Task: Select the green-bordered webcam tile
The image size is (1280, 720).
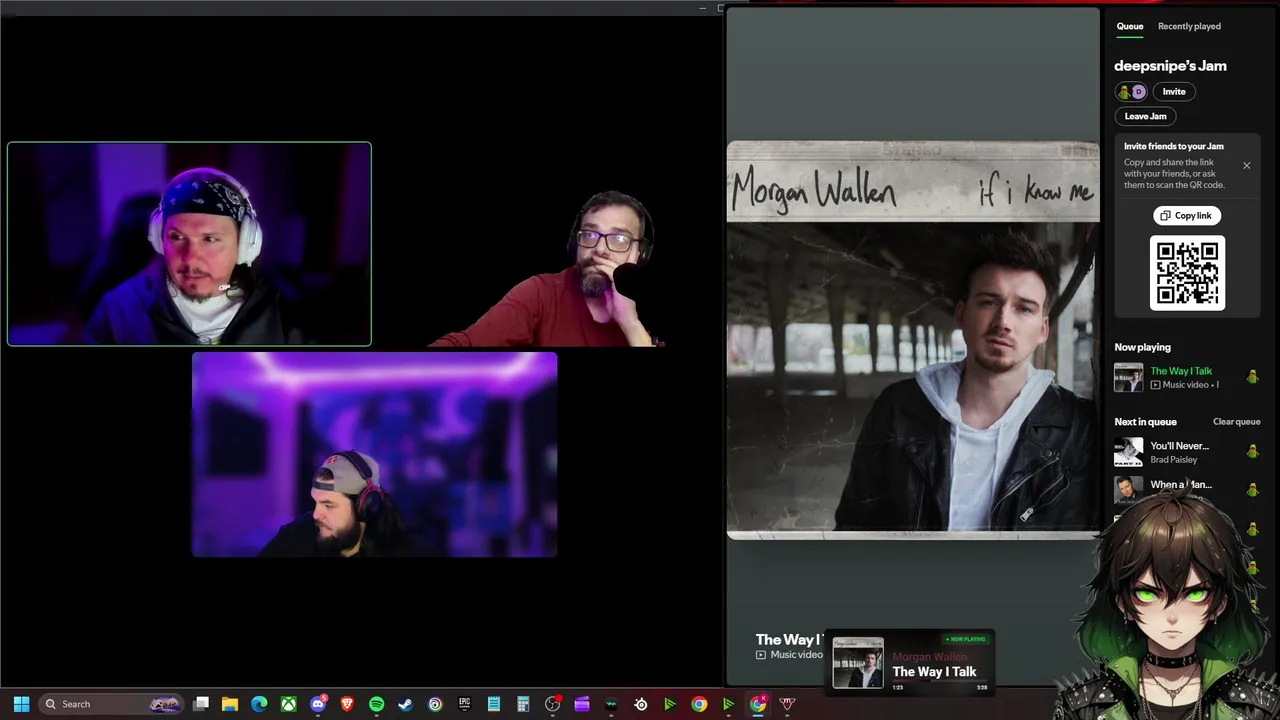Action: point(189,244)
